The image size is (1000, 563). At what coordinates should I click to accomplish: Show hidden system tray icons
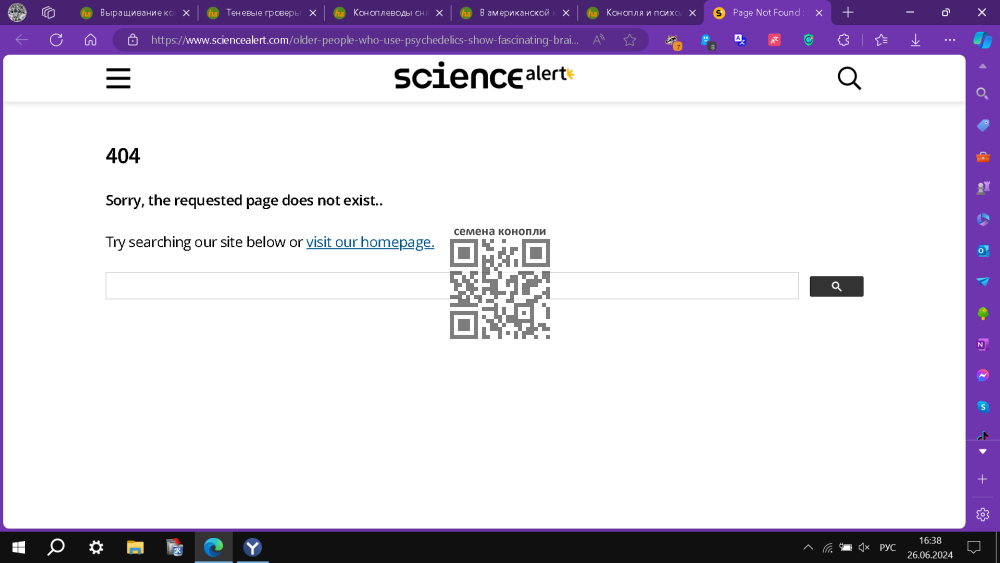point(808,547)
